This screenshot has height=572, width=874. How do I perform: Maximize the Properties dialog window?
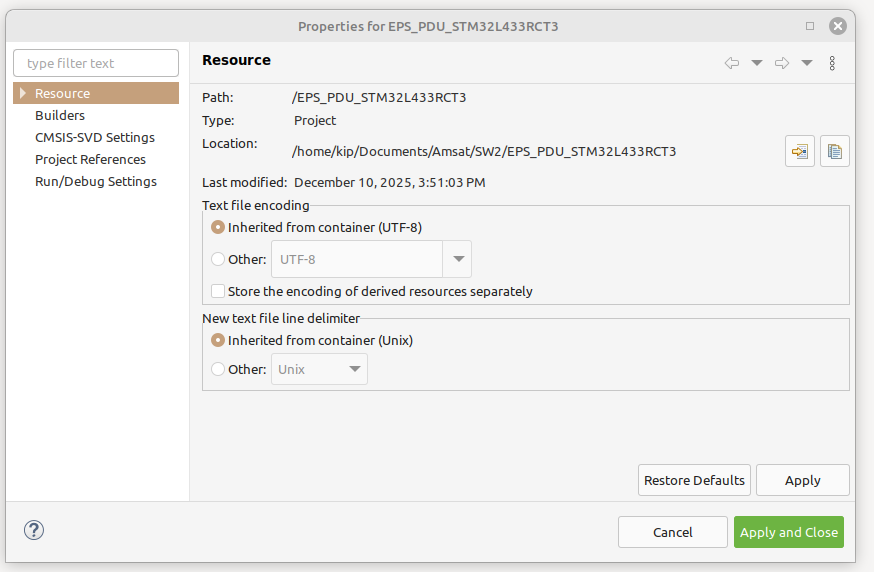810,26
